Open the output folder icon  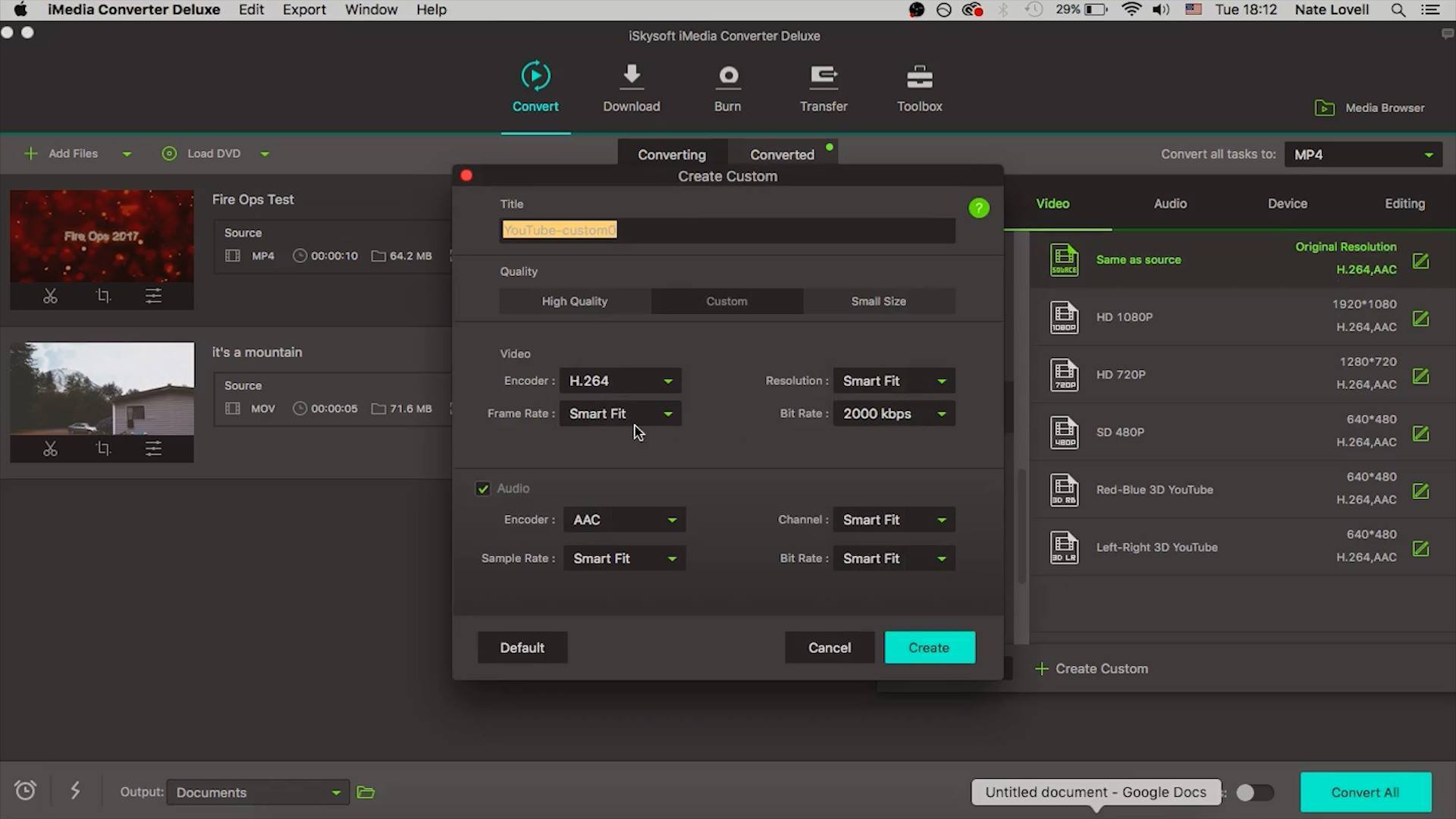[366, 792]
